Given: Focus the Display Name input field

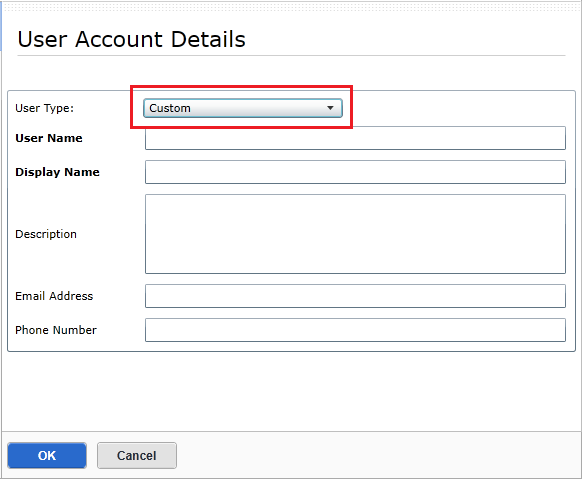Looking at the screenshot, I should [x=355, y=172].
